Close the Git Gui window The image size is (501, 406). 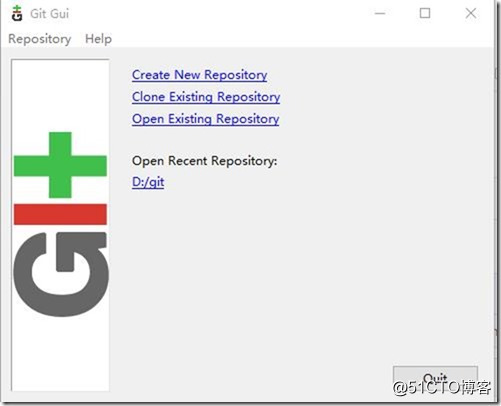point(471,14)
